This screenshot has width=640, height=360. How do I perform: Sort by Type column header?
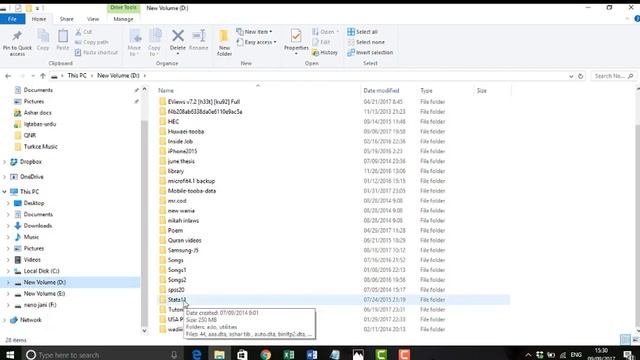[x=427, y=91]
